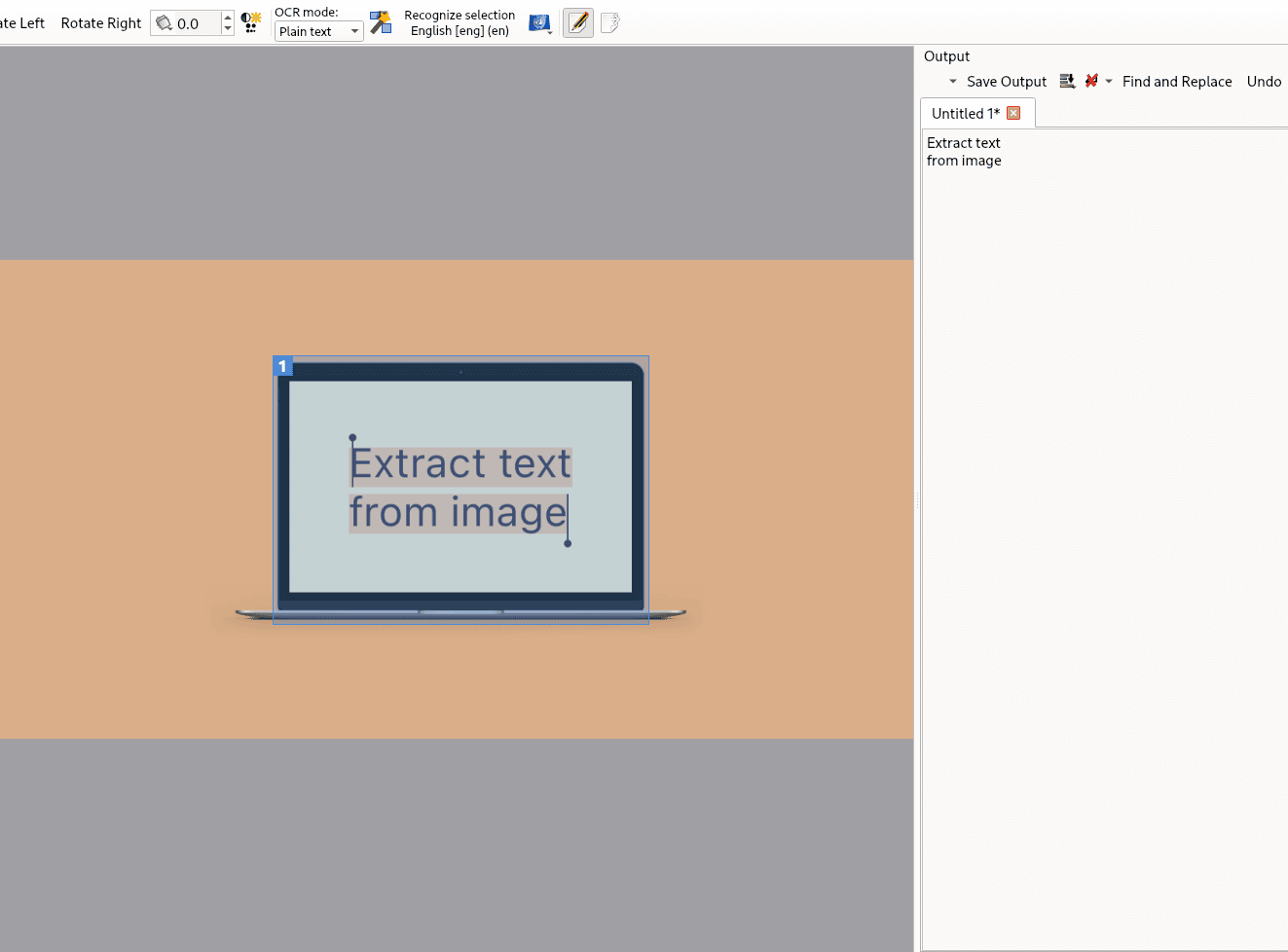Screen dimensions: 1288x952
Task: Click the language flag icon
Action: click(539, 22)
